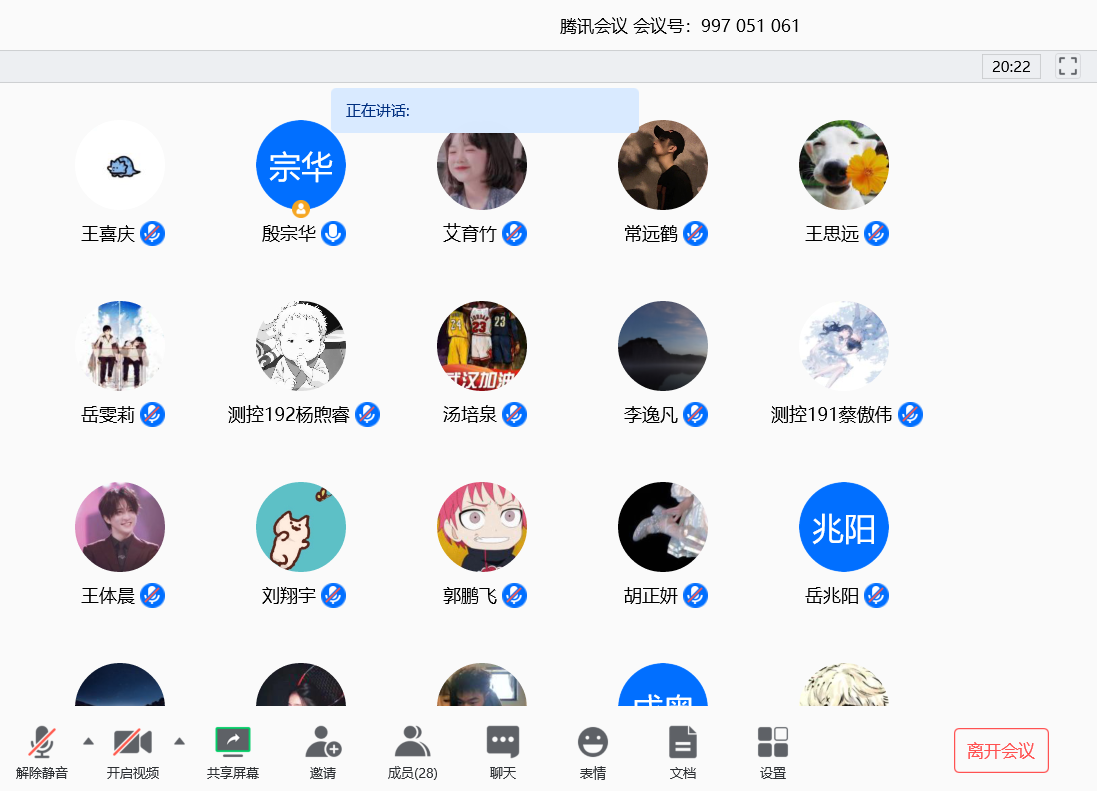Open the Invite (邀请) participants icon
Screen dimensions: 1097x791
322,742
